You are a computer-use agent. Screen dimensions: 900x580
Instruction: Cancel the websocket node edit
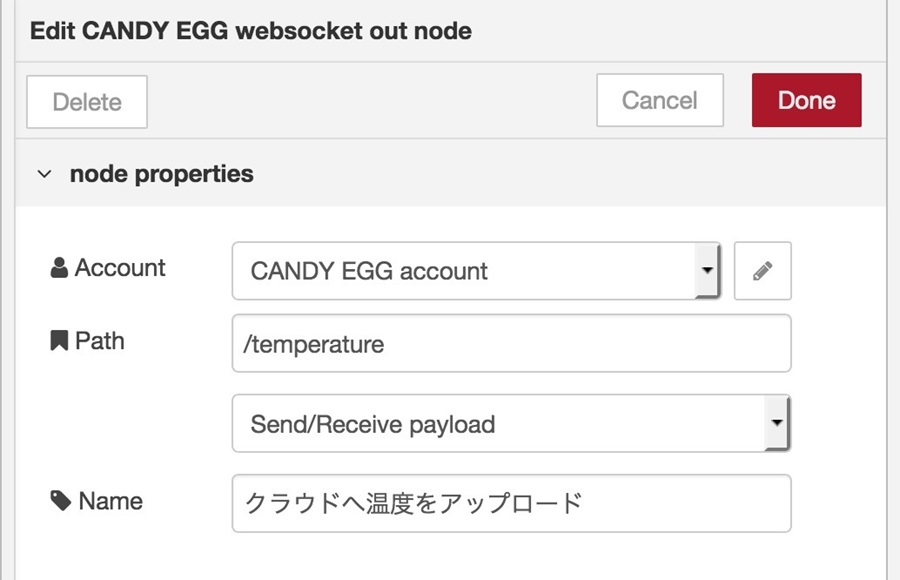[660, 100]
